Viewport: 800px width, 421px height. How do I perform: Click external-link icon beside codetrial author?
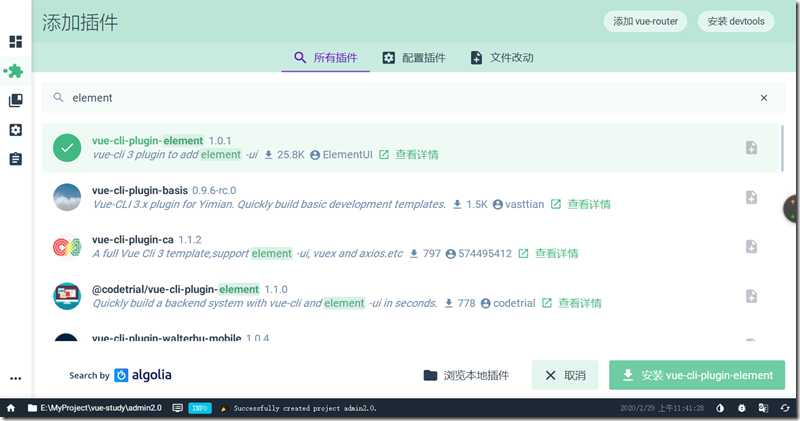pos(547,303)
